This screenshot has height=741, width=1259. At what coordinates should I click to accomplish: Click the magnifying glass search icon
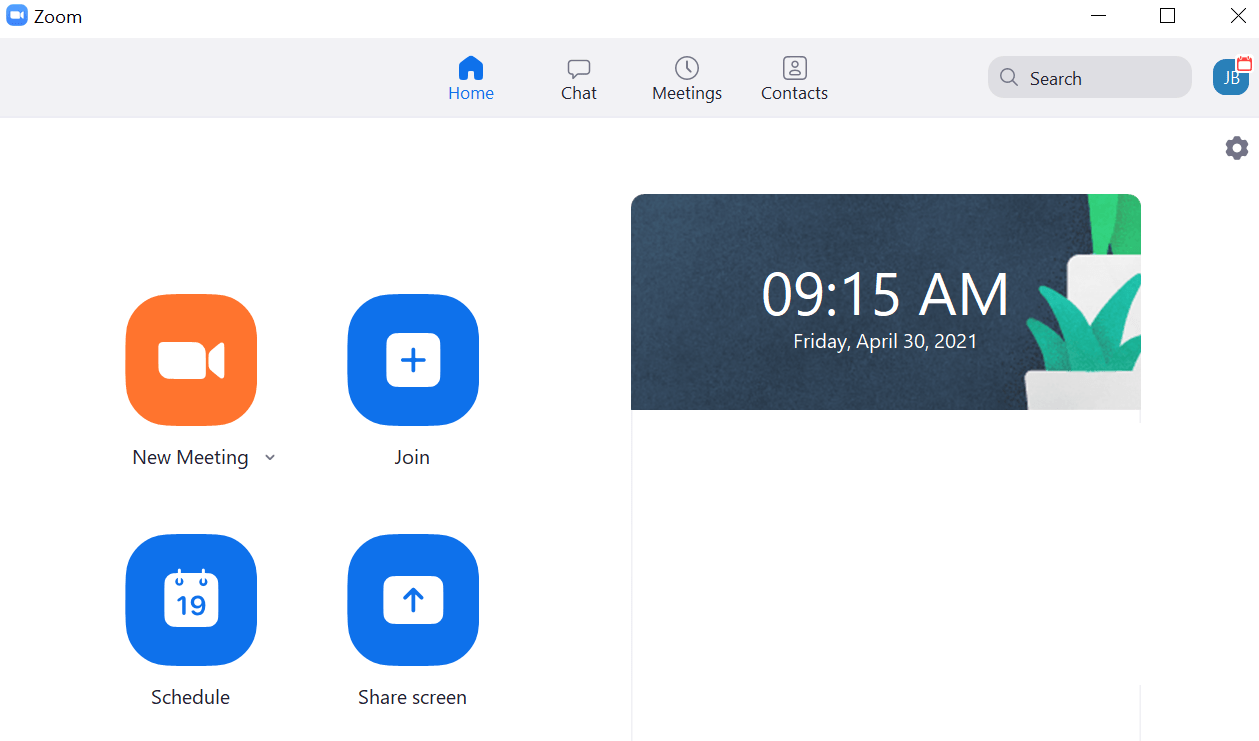pyautogui.click(x=1008, y=77)
